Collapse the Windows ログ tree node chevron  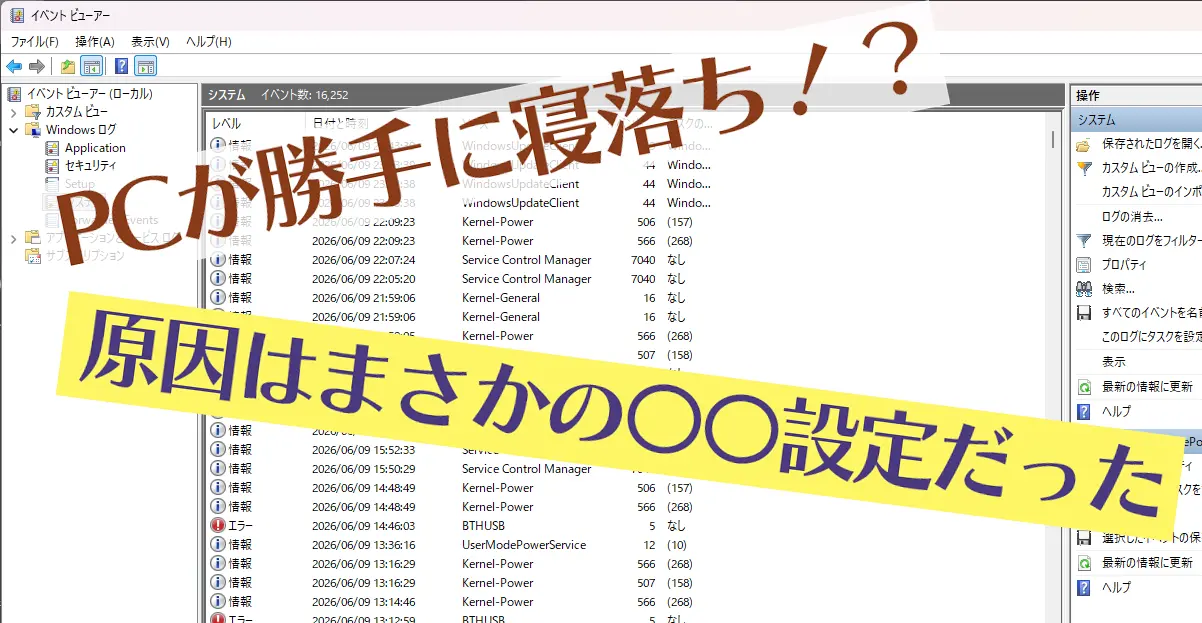[14, 130]
